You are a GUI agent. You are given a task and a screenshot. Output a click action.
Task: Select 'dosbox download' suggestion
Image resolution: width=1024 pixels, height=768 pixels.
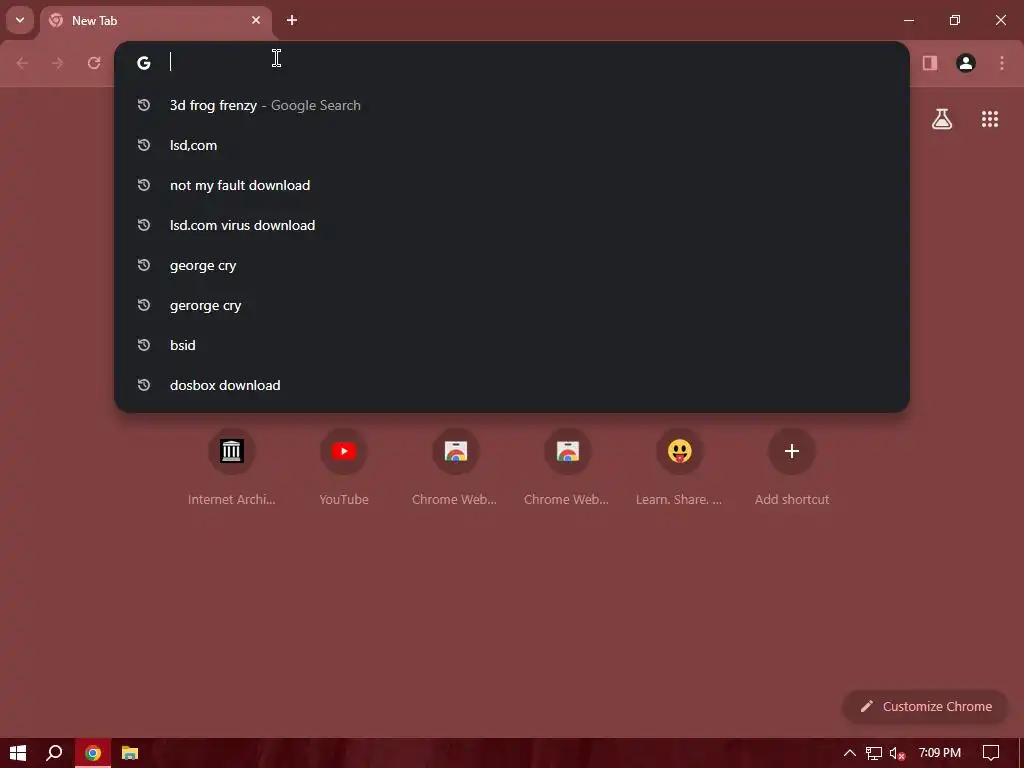[512, 385]
